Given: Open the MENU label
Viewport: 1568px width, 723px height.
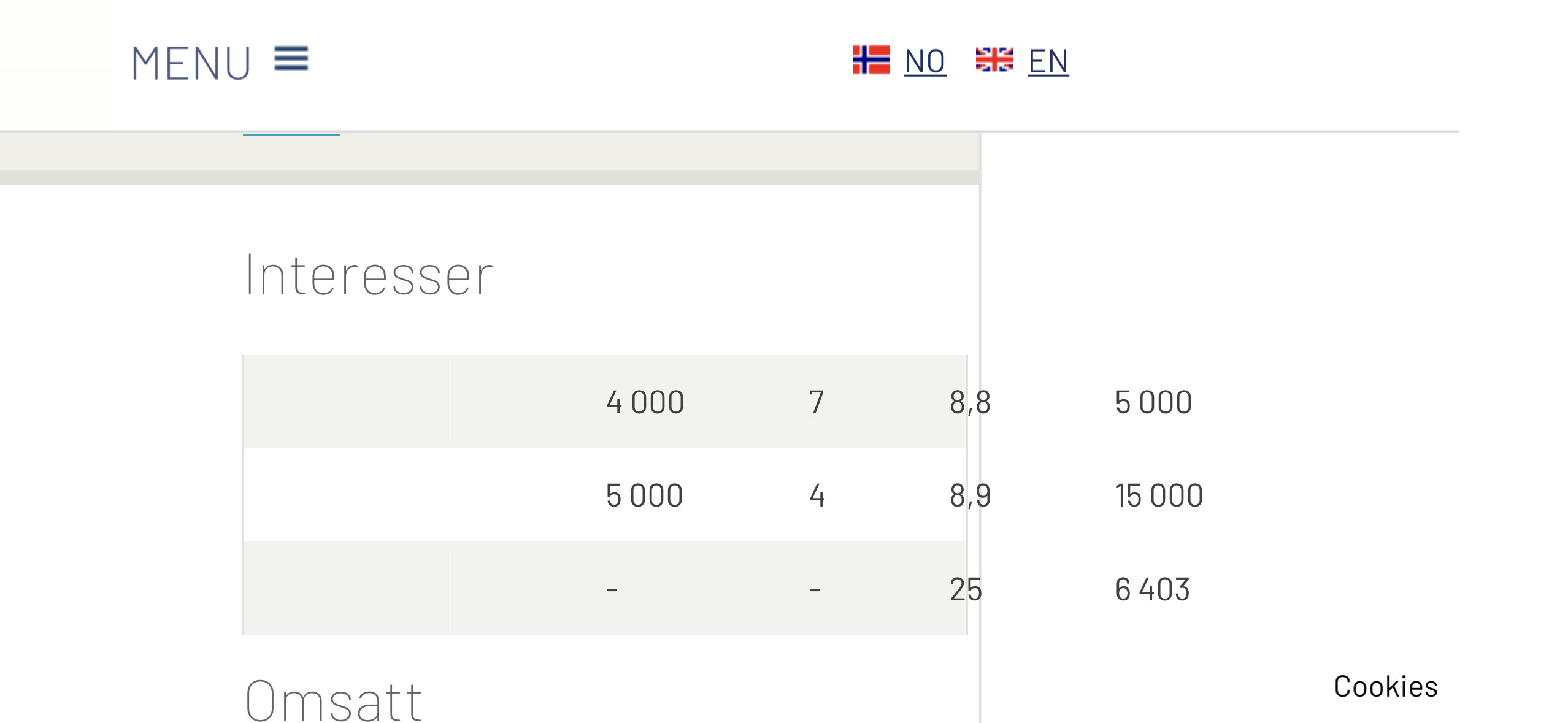Looking at the screenshot, I should 191,63.
